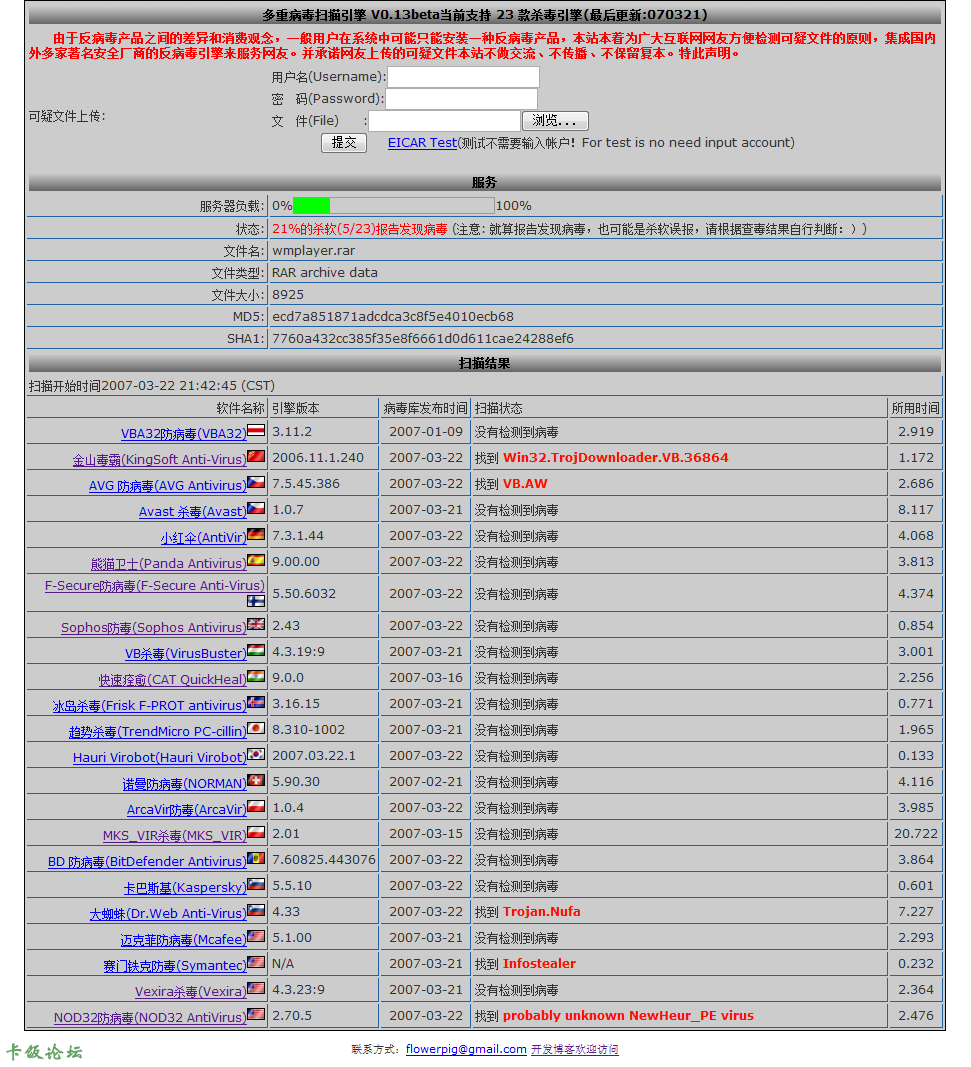
Task: Click the Russia flag next to Kaspersky
Action: 256,884
